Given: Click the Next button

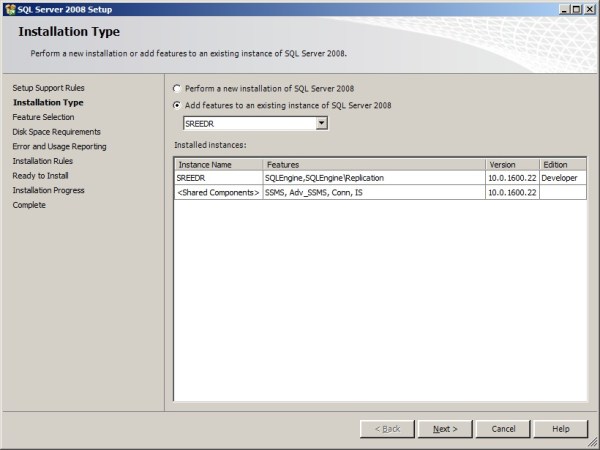Looking at the screenshot, I should [445, 428].
